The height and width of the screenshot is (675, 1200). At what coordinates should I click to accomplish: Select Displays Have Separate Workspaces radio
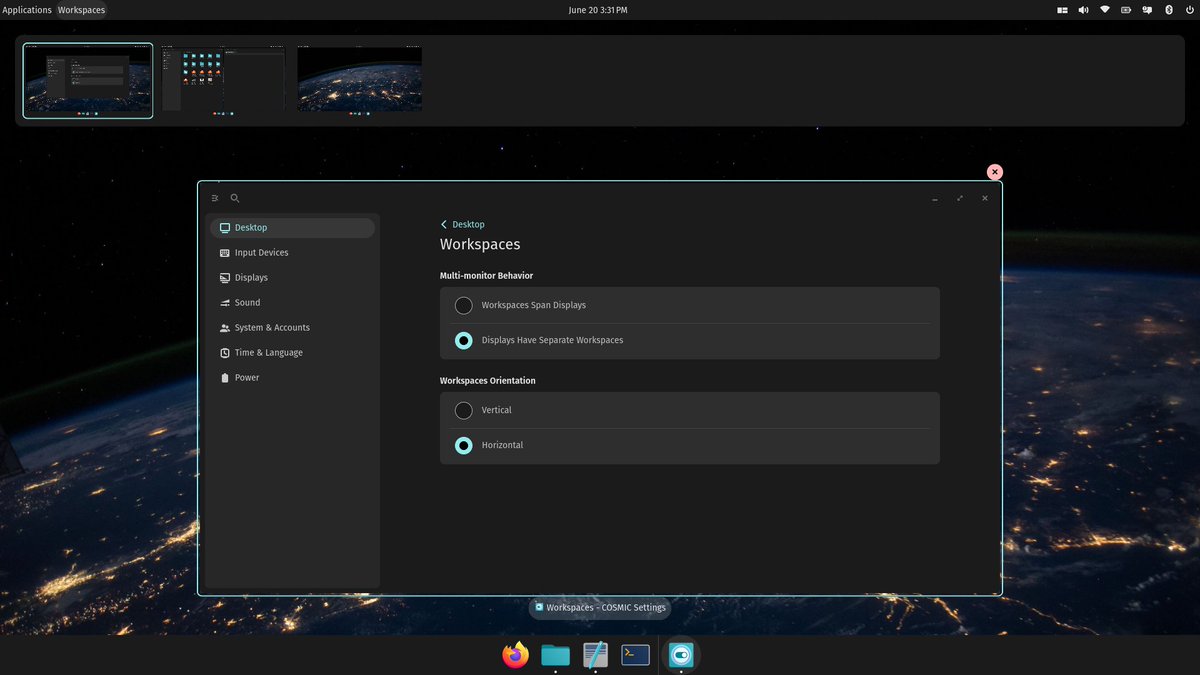463,340
